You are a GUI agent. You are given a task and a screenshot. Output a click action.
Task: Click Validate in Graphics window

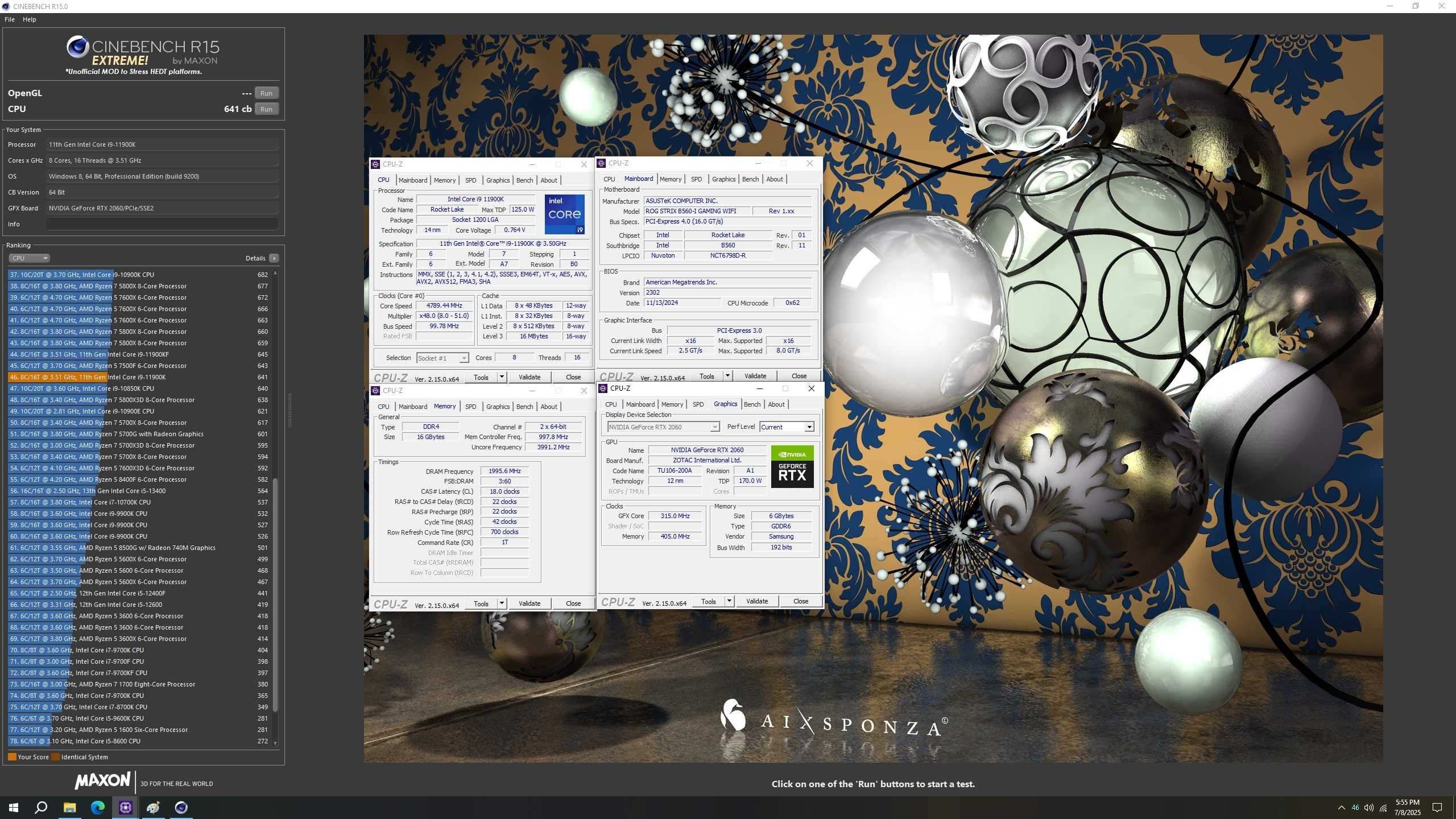click(x=757, y=601)
